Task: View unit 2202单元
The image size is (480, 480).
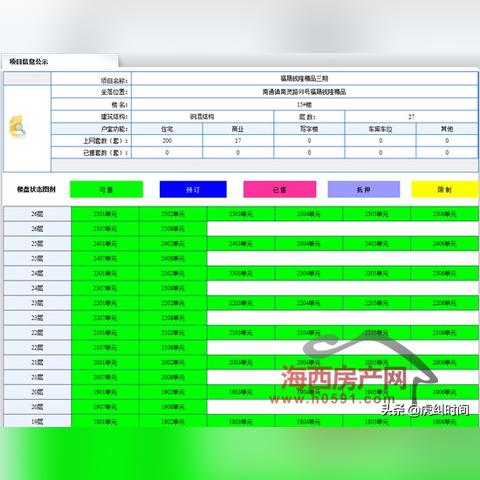Action: tap(173, 303)
